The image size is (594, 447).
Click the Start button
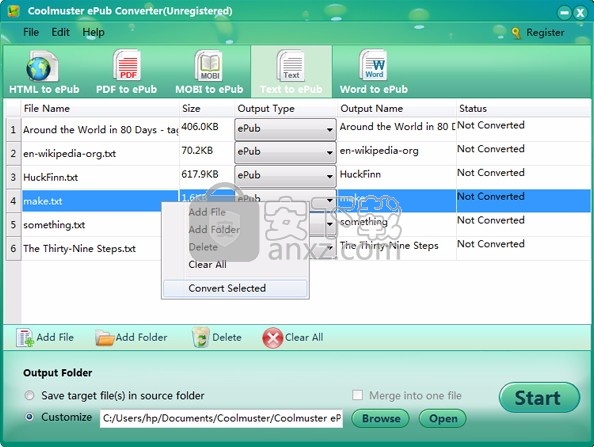click(539, 398)
